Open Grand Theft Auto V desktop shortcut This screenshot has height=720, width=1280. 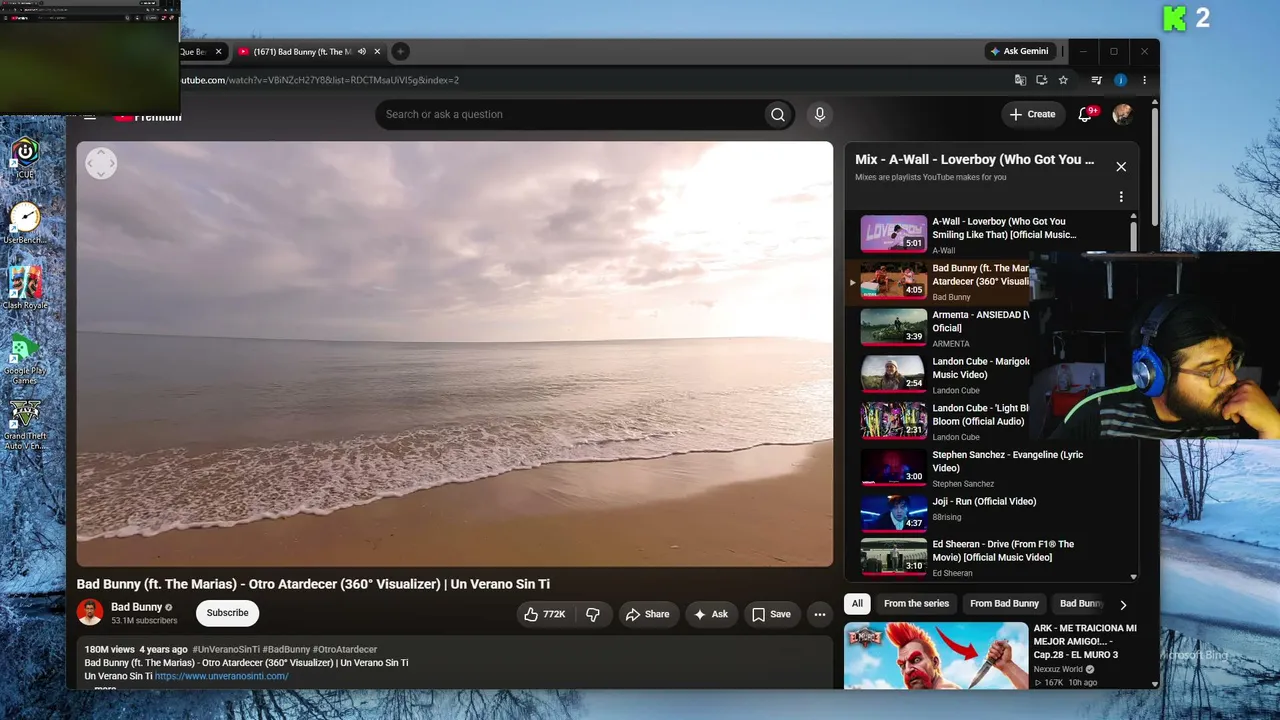pos(25,424)
